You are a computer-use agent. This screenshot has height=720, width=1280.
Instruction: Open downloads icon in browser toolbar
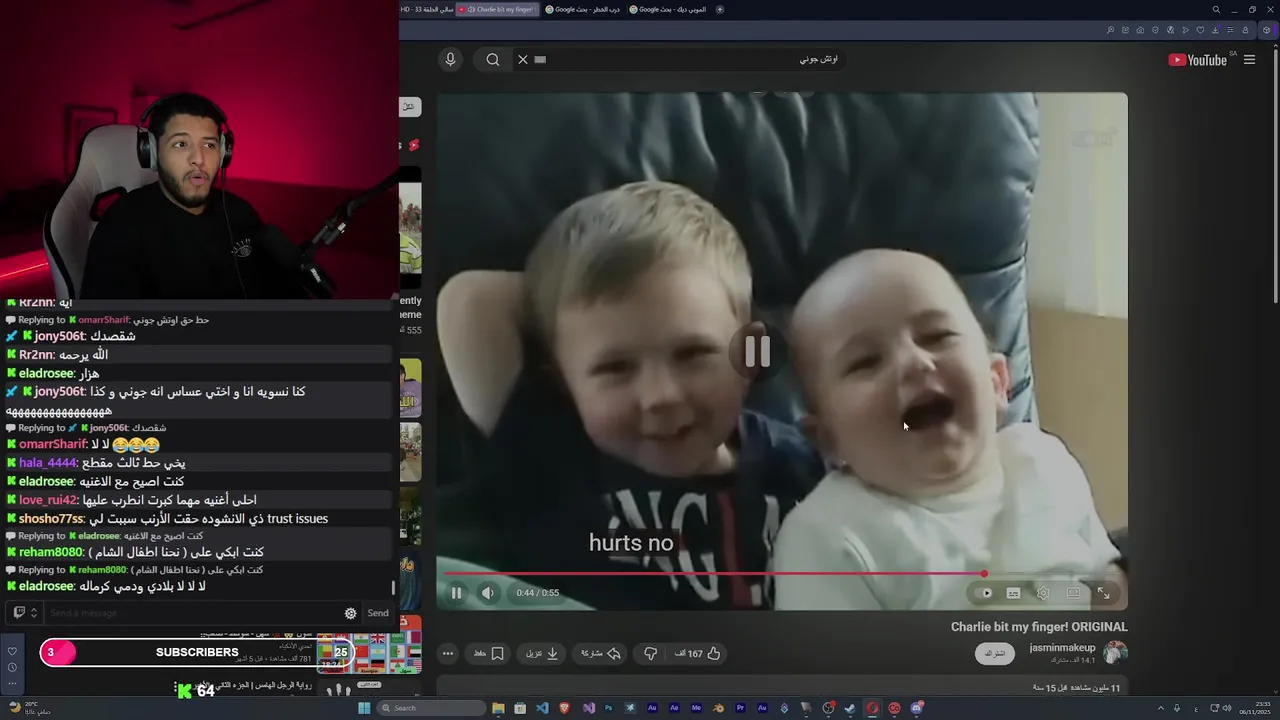pos(1216,30)
